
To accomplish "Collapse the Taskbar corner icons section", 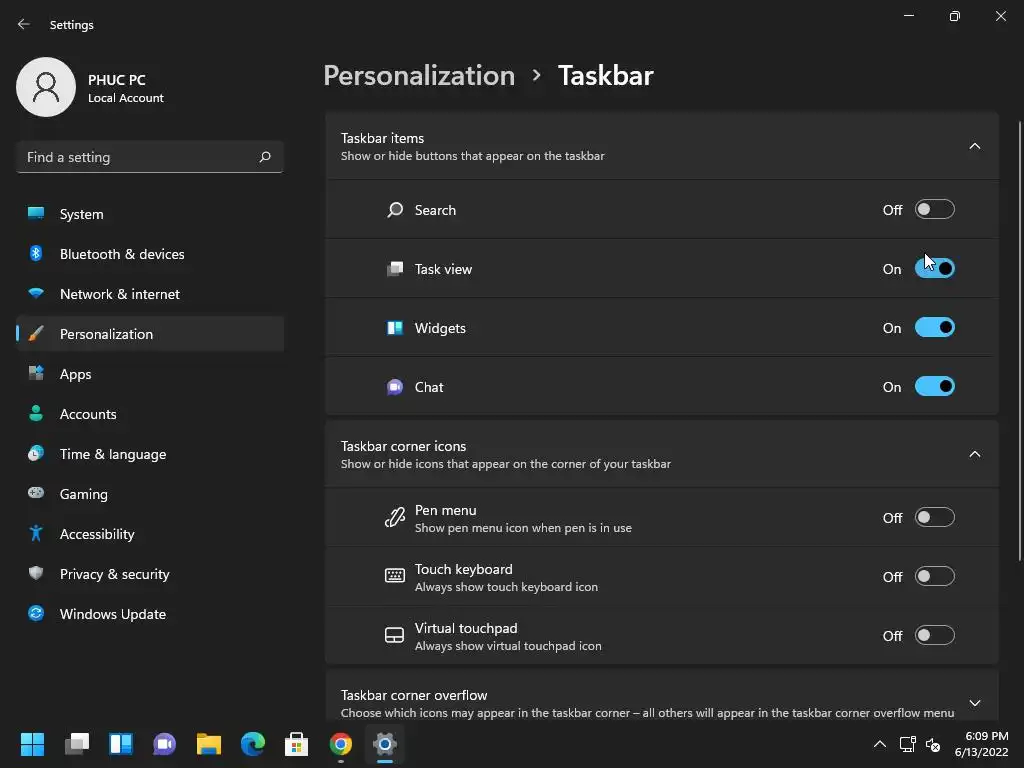I will point(975,454).
